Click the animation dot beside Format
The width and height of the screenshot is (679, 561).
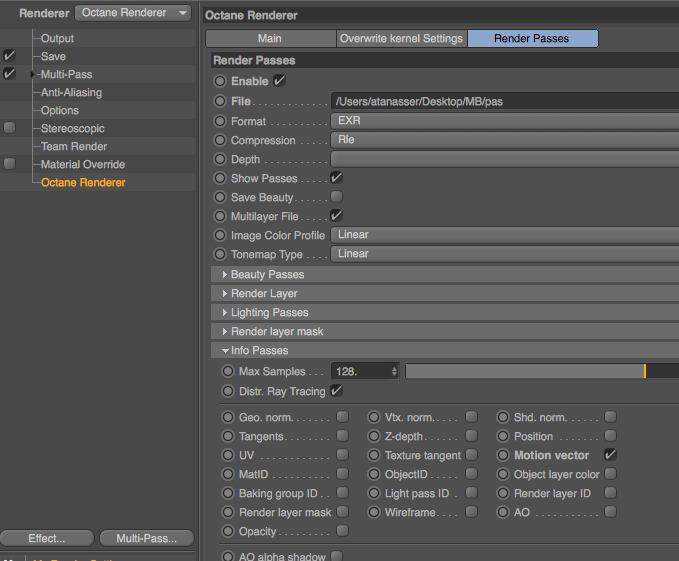[221, 121]
